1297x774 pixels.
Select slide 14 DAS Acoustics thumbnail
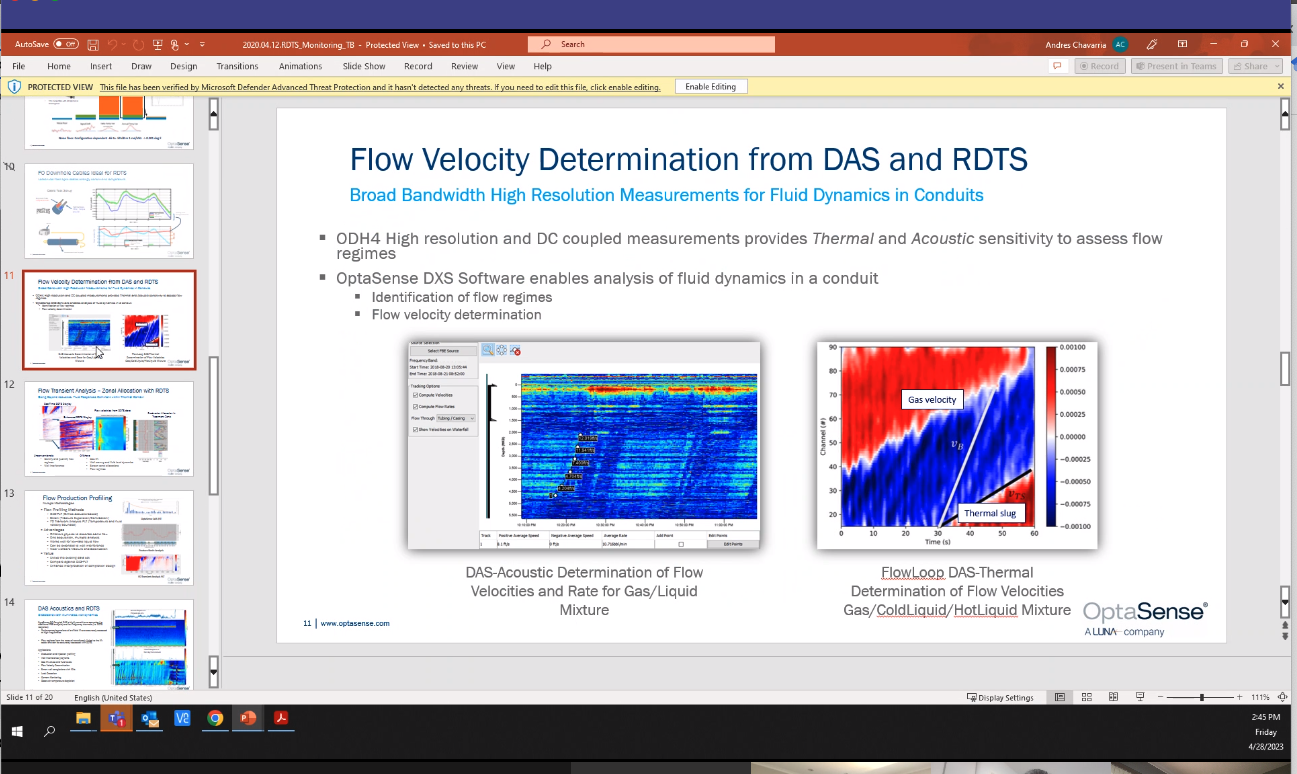tap(109, 644)
